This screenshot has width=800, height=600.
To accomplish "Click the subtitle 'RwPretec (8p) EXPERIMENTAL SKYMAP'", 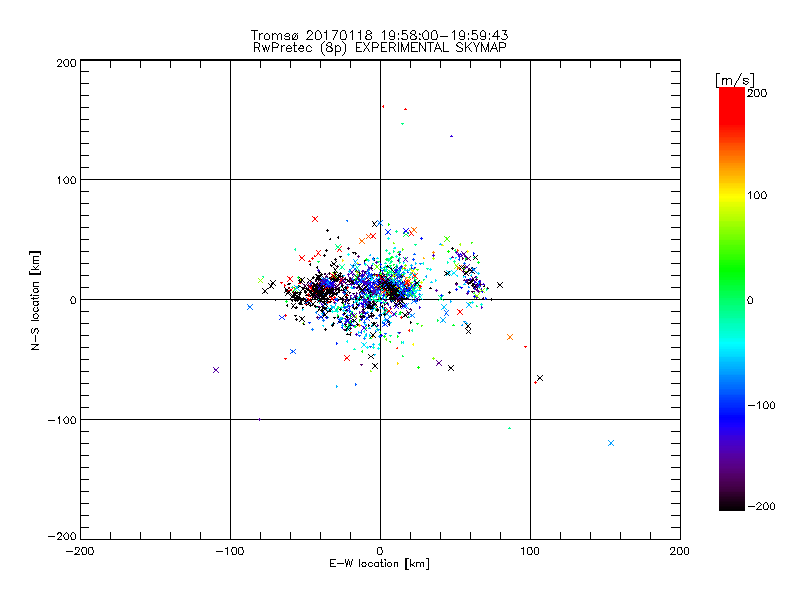I will [380, 48].
